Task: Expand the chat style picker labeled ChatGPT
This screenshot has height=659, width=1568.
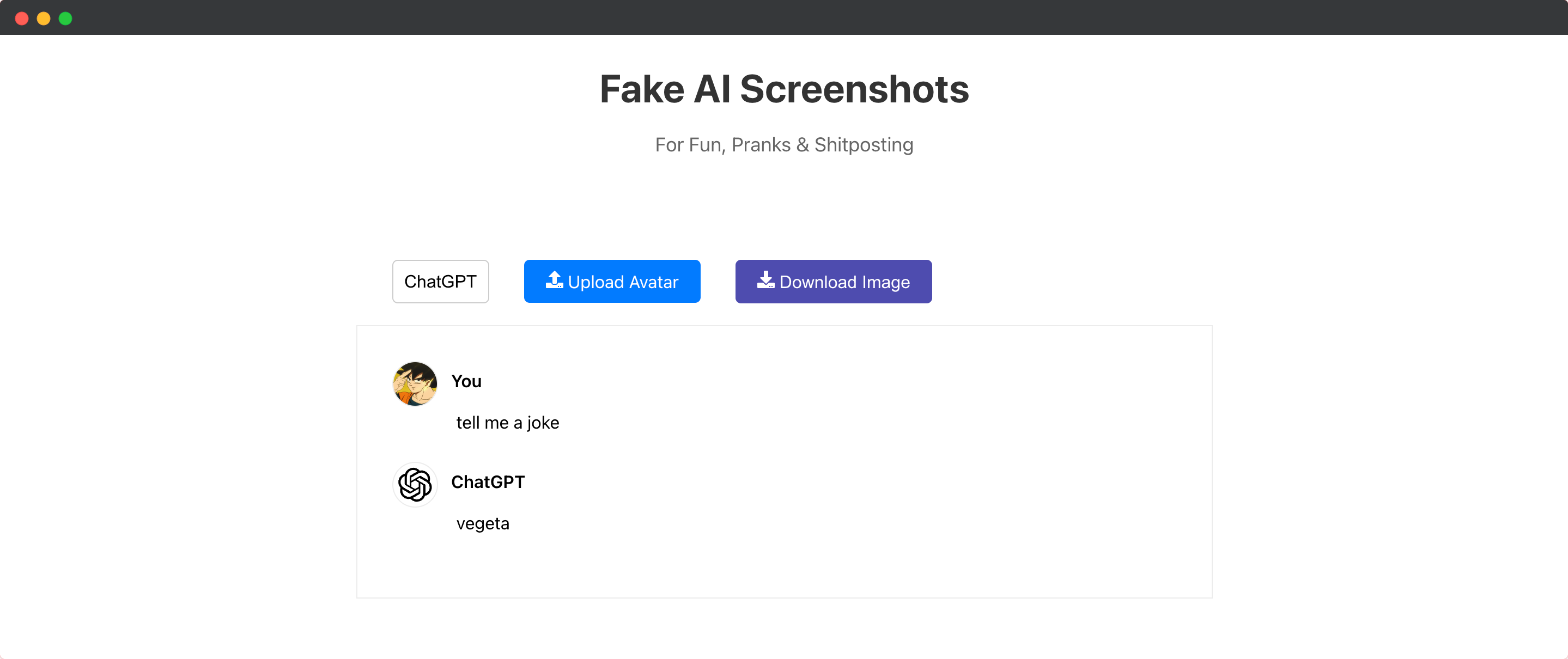Action: [440, 281]
